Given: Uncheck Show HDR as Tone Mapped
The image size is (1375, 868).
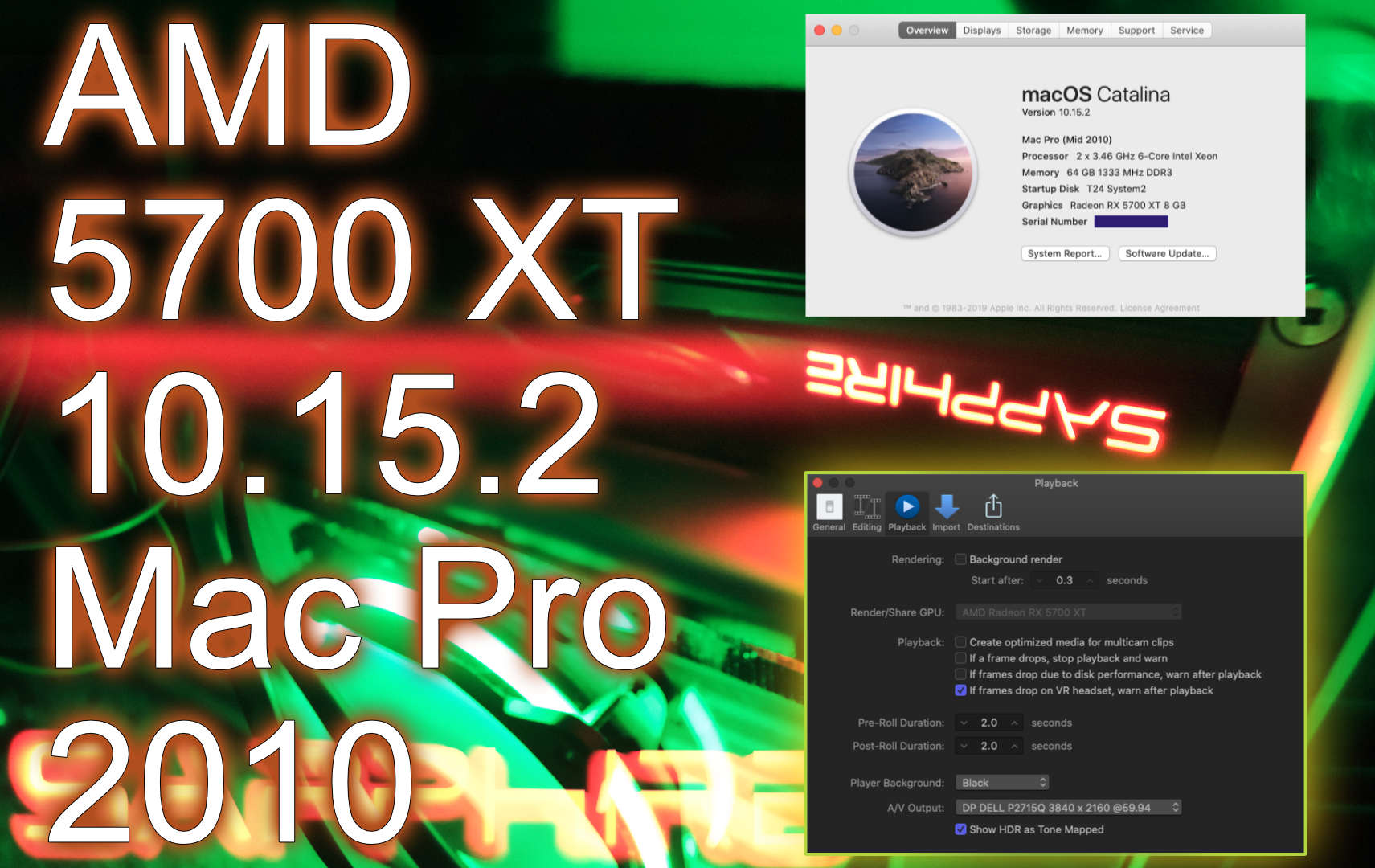Looking at the screenshot, I should [x=960, y=829].
